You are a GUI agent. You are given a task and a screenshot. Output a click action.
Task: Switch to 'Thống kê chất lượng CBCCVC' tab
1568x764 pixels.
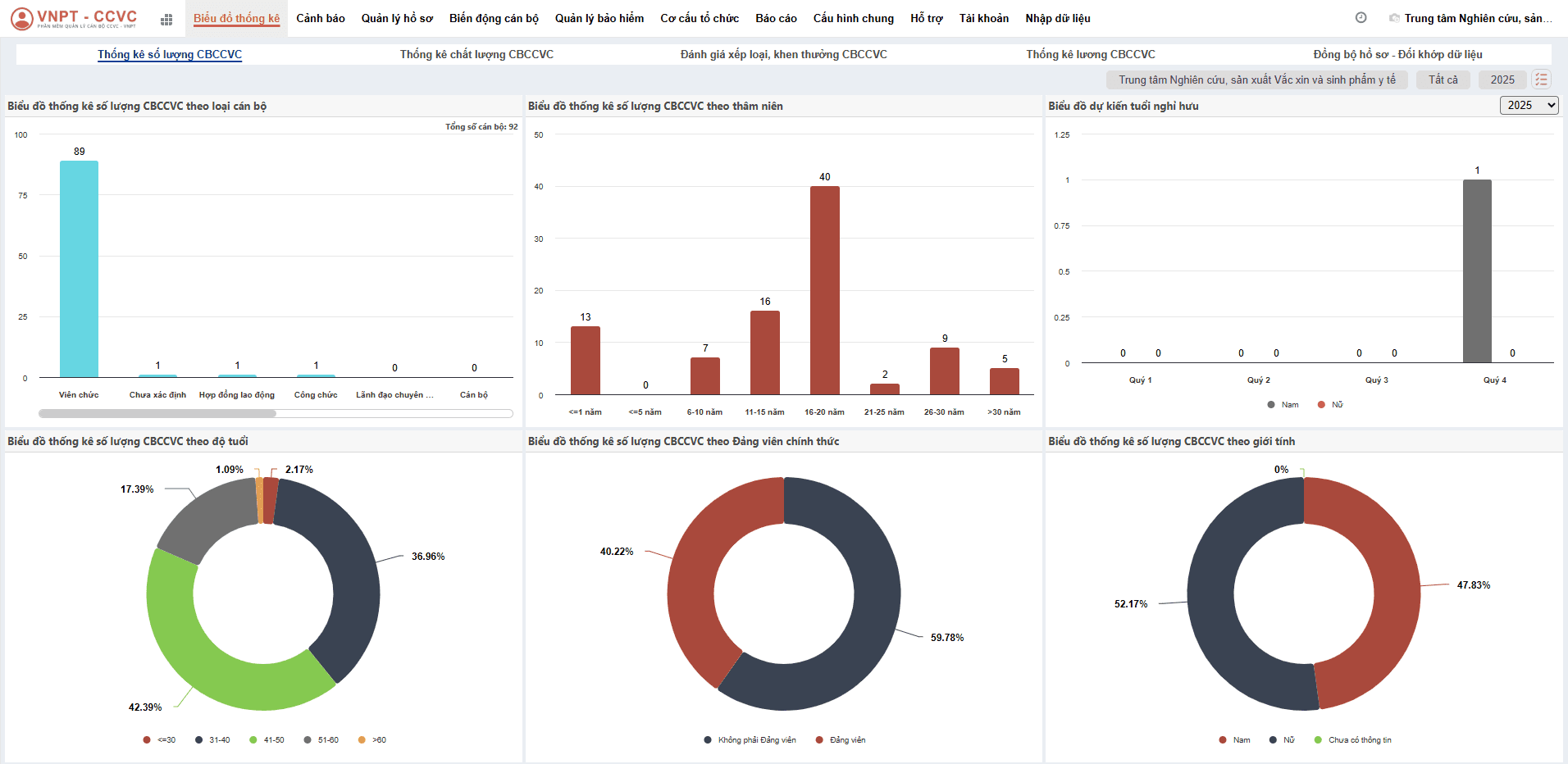[476, 54]
